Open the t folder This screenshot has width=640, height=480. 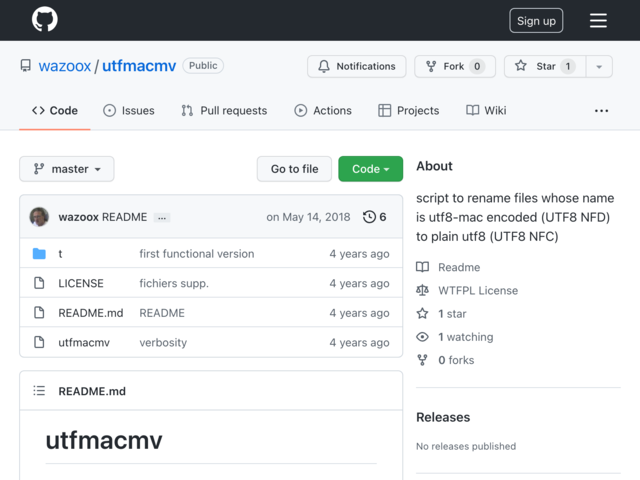click(x=60, y=254)
